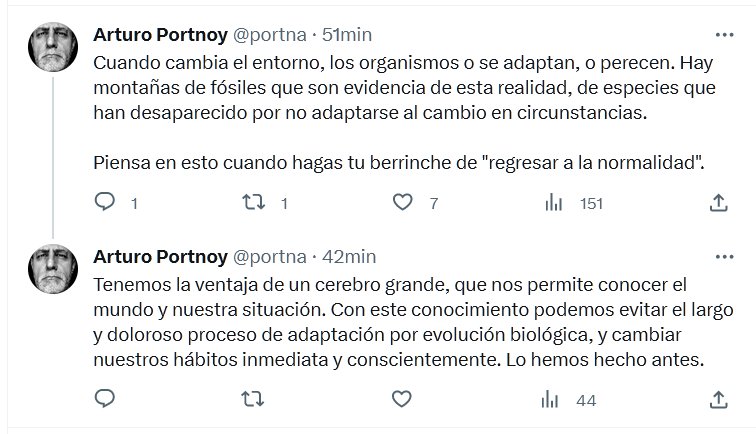Click Arturo Portnoy name on second tweet
The height and width of the screenshot is (434, 756).
(x=158, y=255)
